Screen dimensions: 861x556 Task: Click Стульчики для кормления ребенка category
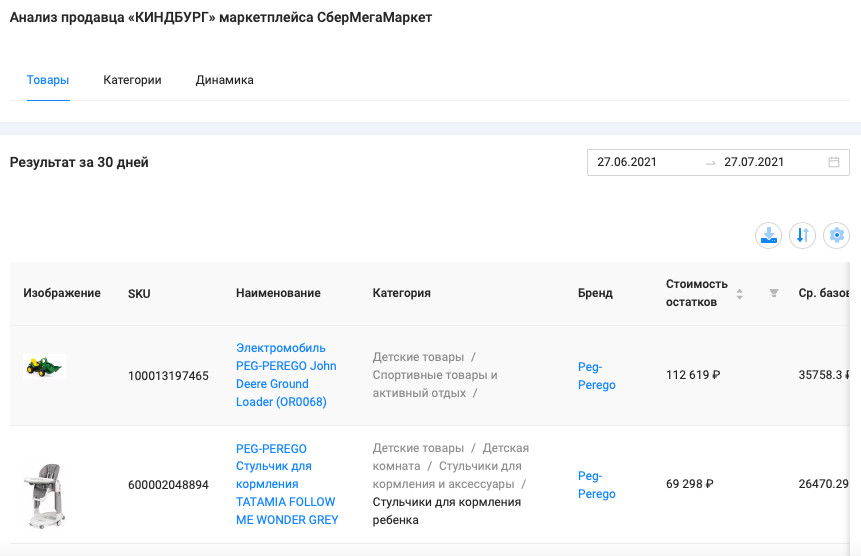click(446, 511)
